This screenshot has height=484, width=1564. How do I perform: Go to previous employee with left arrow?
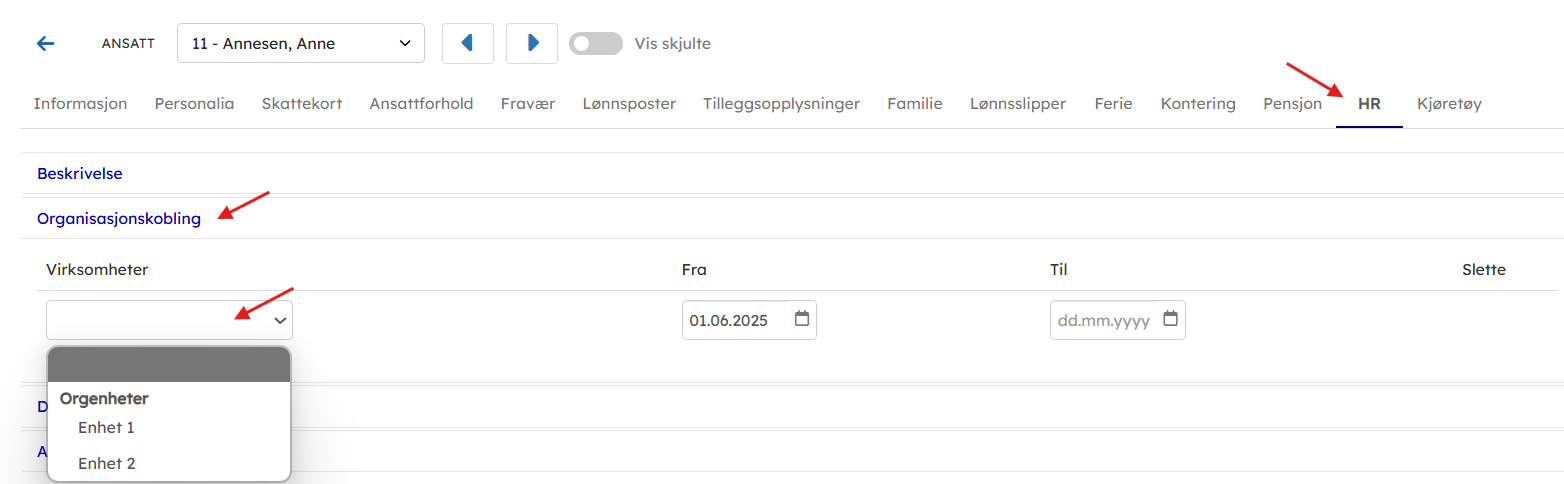(x=467, y=43)
